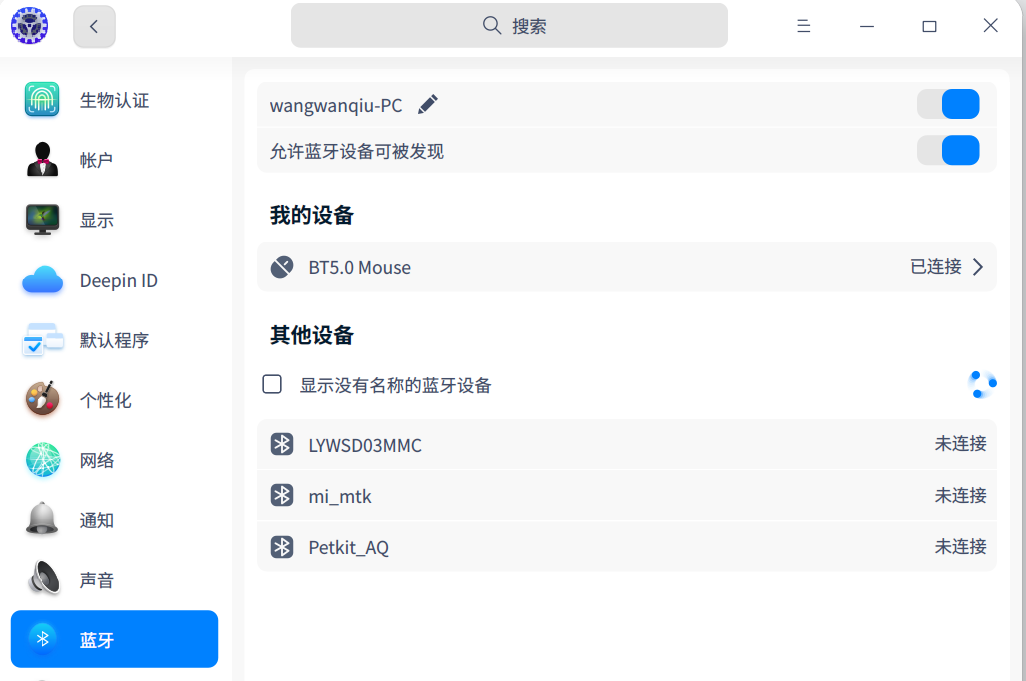The image size is (1026, 681).
Task: Maximize the settings window
Action: (x=929, y=26)
